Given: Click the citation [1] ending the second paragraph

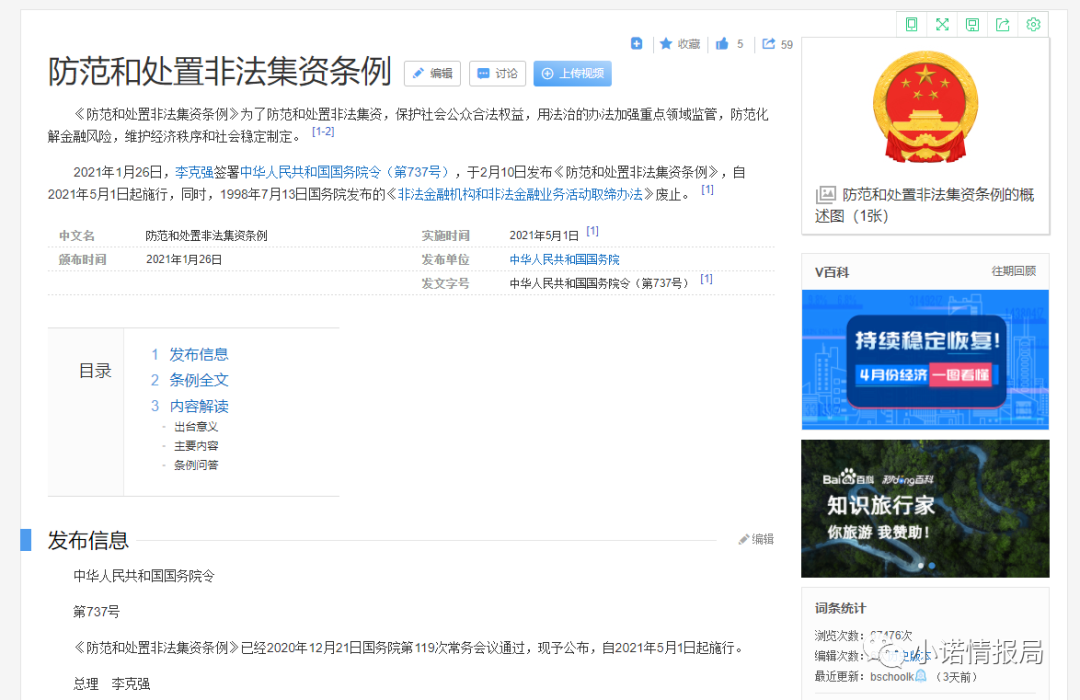Looking at the screenshot, I should pos(707,189).
